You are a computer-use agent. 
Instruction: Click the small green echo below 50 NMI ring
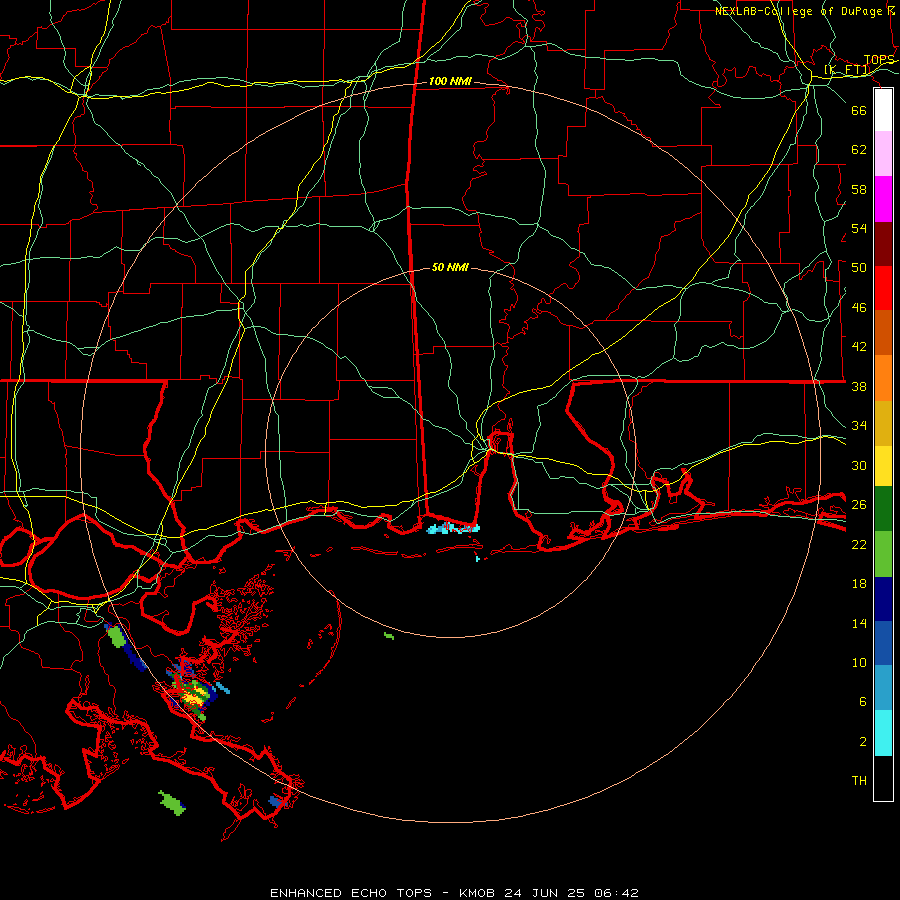pos(389,635)
